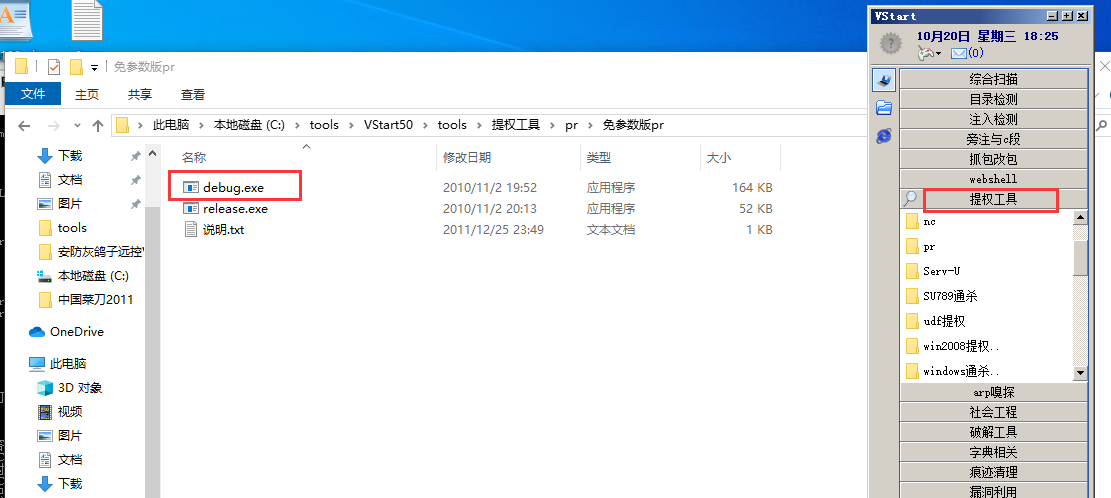Sort files by 修改日期 column header
The width and height of the screenshot is (1111, 498).
pyautogui.click(x=467, y=158)
